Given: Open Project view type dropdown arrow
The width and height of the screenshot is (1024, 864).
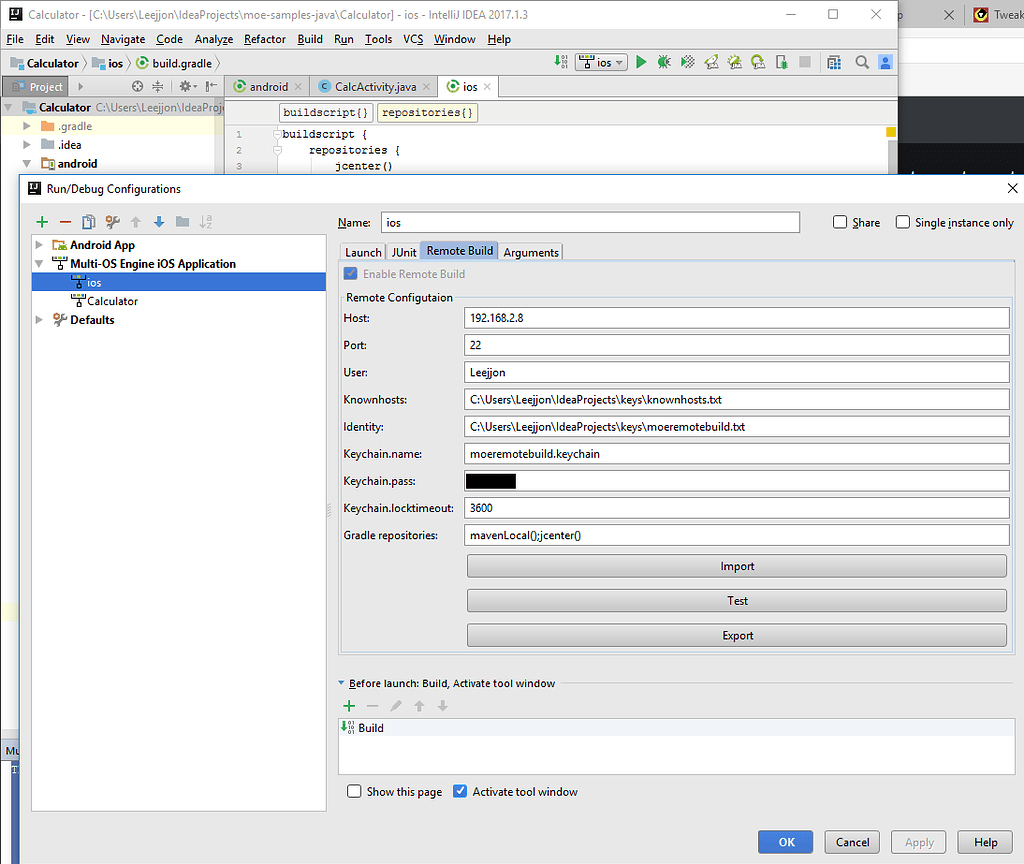Looking at the screenshot, I should [80, 86].
